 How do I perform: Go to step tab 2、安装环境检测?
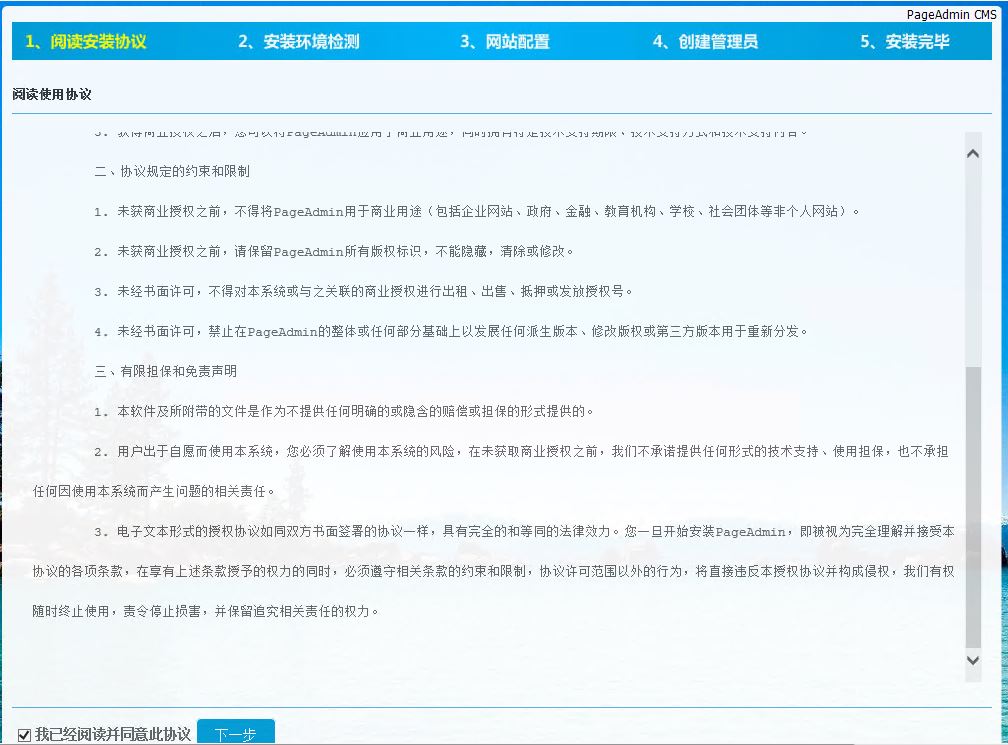[299, 42]
